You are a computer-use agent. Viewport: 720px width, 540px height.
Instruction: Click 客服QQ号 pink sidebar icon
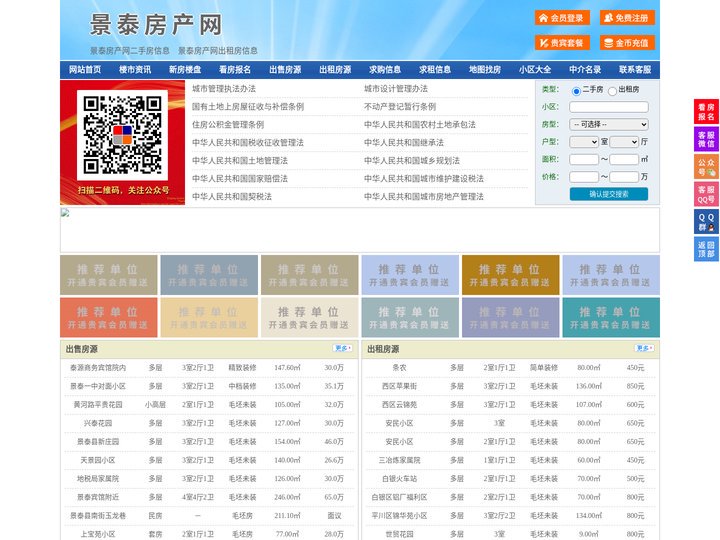pyautogui.click(x=706, y=194)
